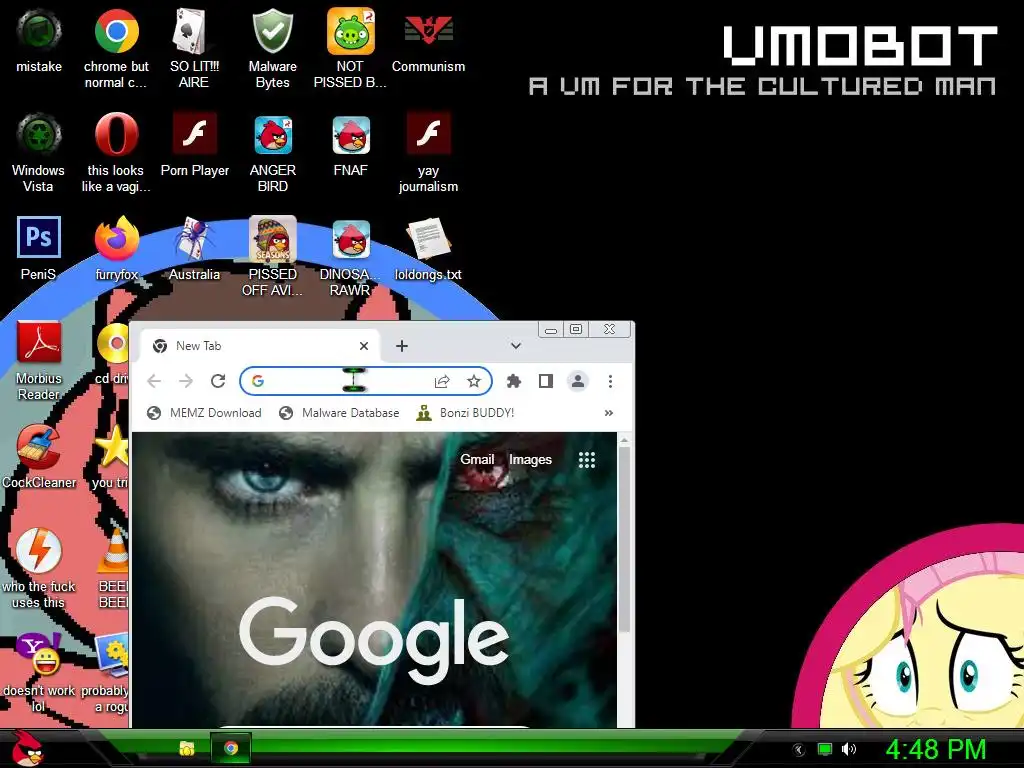This screenshot has width=1024, height=768.
Task: Click the Chrome page vertical scrollbar
Action: coord(624,539)
